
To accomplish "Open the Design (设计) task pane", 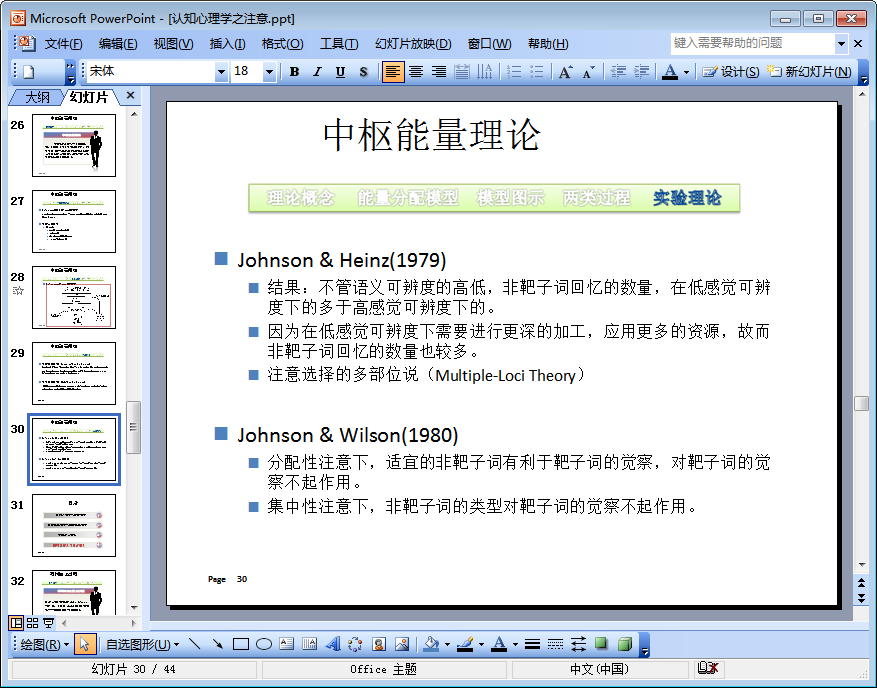I will tap(730, 72).
